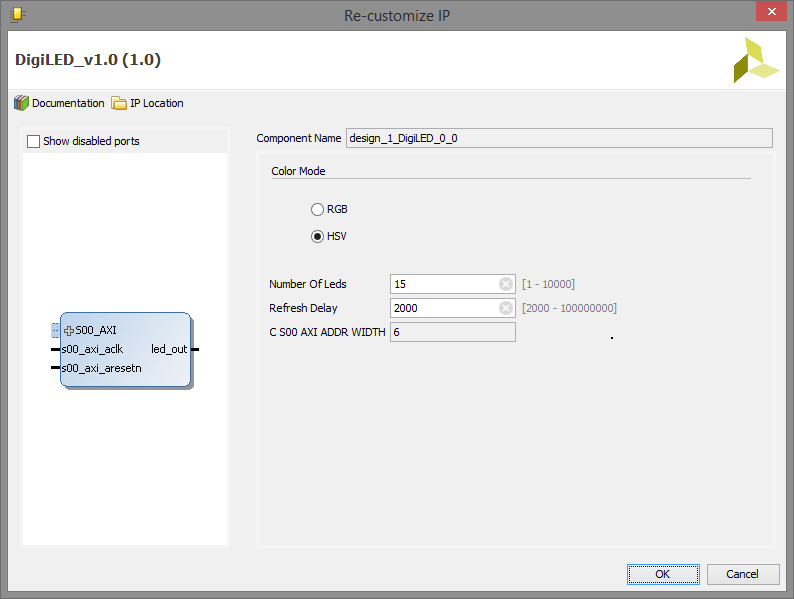Clear the Refresh Delay value
This screenshot has height=599, width=794.
(x=505, y=308)
